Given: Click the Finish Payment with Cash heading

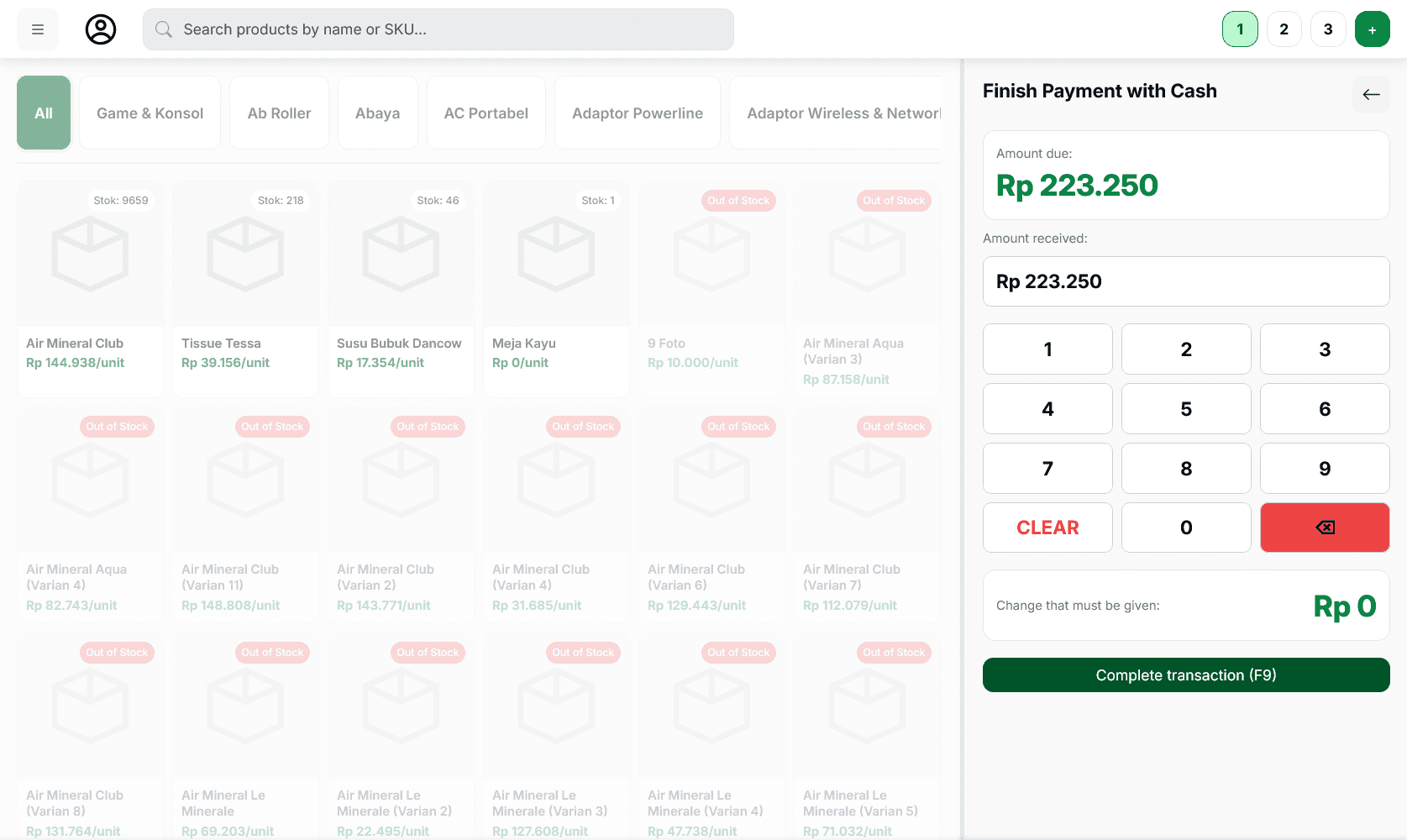Looking at the screenshot, I should (1100, 91).
